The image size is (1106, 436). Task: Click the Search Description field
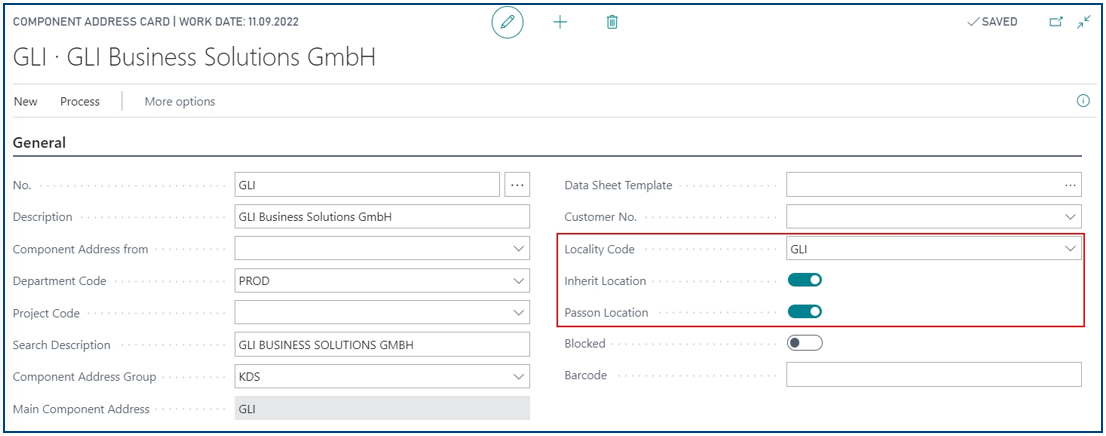coord(382,345)
